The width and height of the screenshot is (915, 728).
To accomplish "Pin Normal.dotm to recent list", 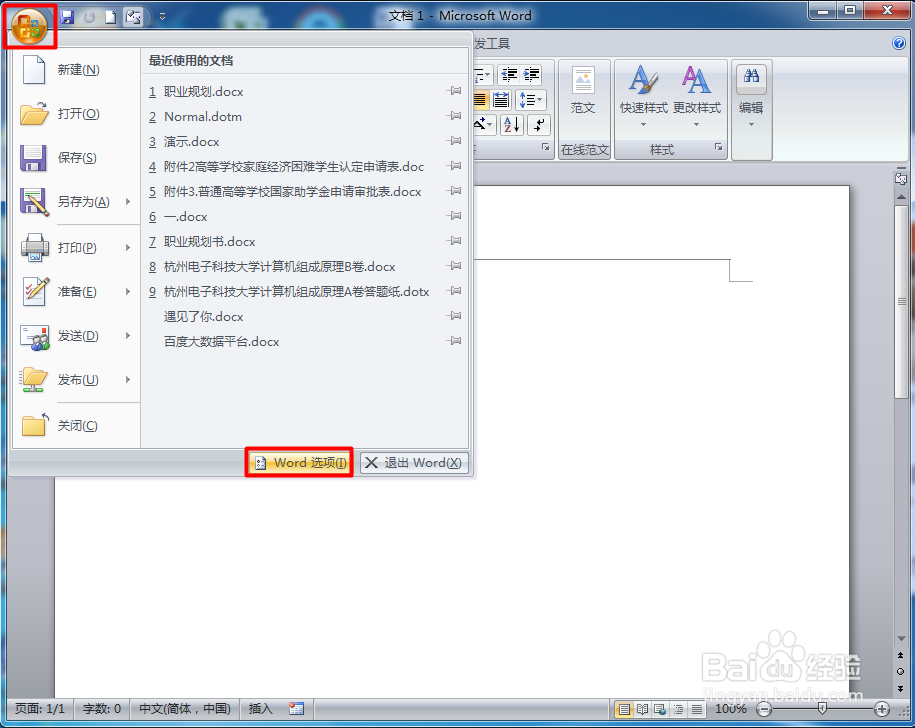I will (454, 116).
